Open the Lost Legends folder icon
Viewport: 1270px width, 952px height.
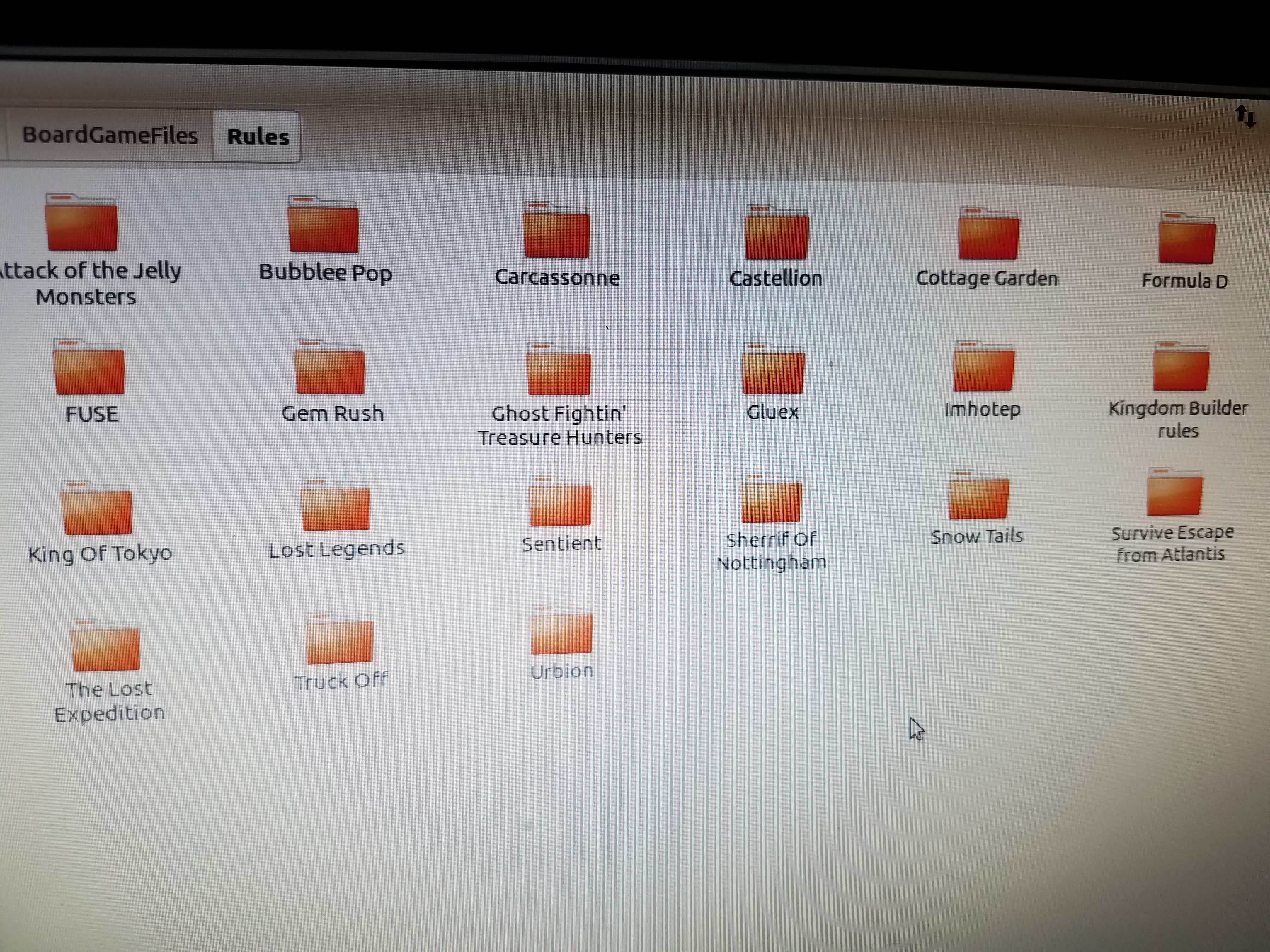[x=335, y=504]
